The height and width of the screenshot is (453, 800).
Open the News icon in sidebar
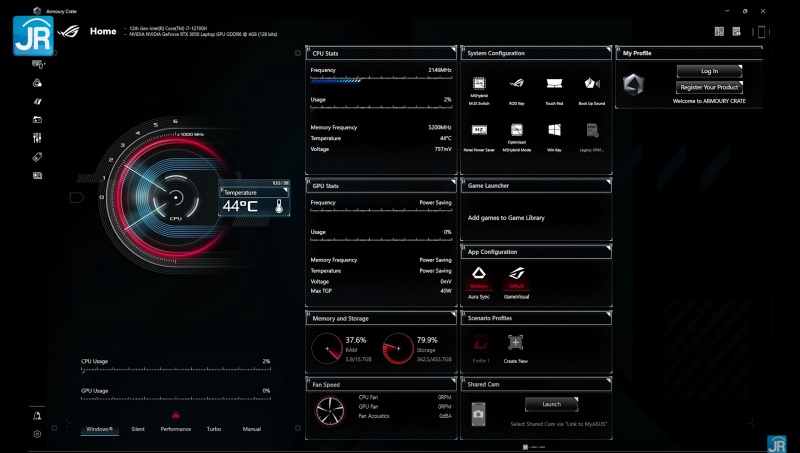[x=37, y=175]
